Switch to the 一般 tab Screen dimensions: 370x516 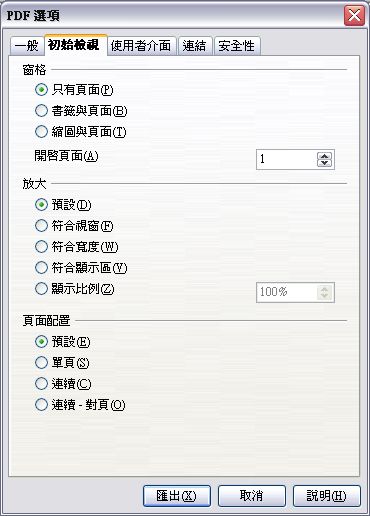[x=27, y=46]
